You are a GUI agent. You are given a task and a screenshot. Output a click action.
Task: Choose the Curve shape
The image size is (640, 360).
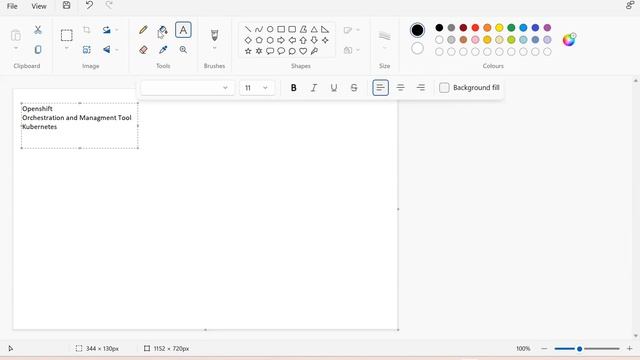tap(259, 29)
